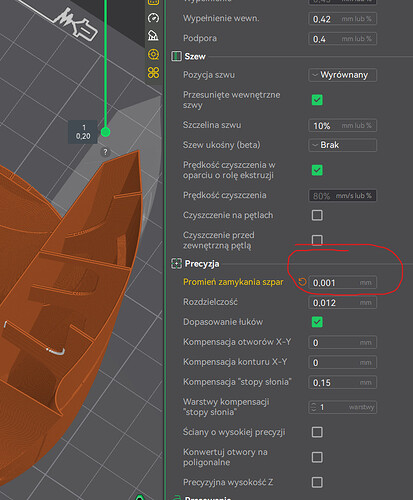This screenshot has width=413, height=500.
Task: Click Prędkość czyszczenia field showing 80%
Action: [x=343, y=196]
